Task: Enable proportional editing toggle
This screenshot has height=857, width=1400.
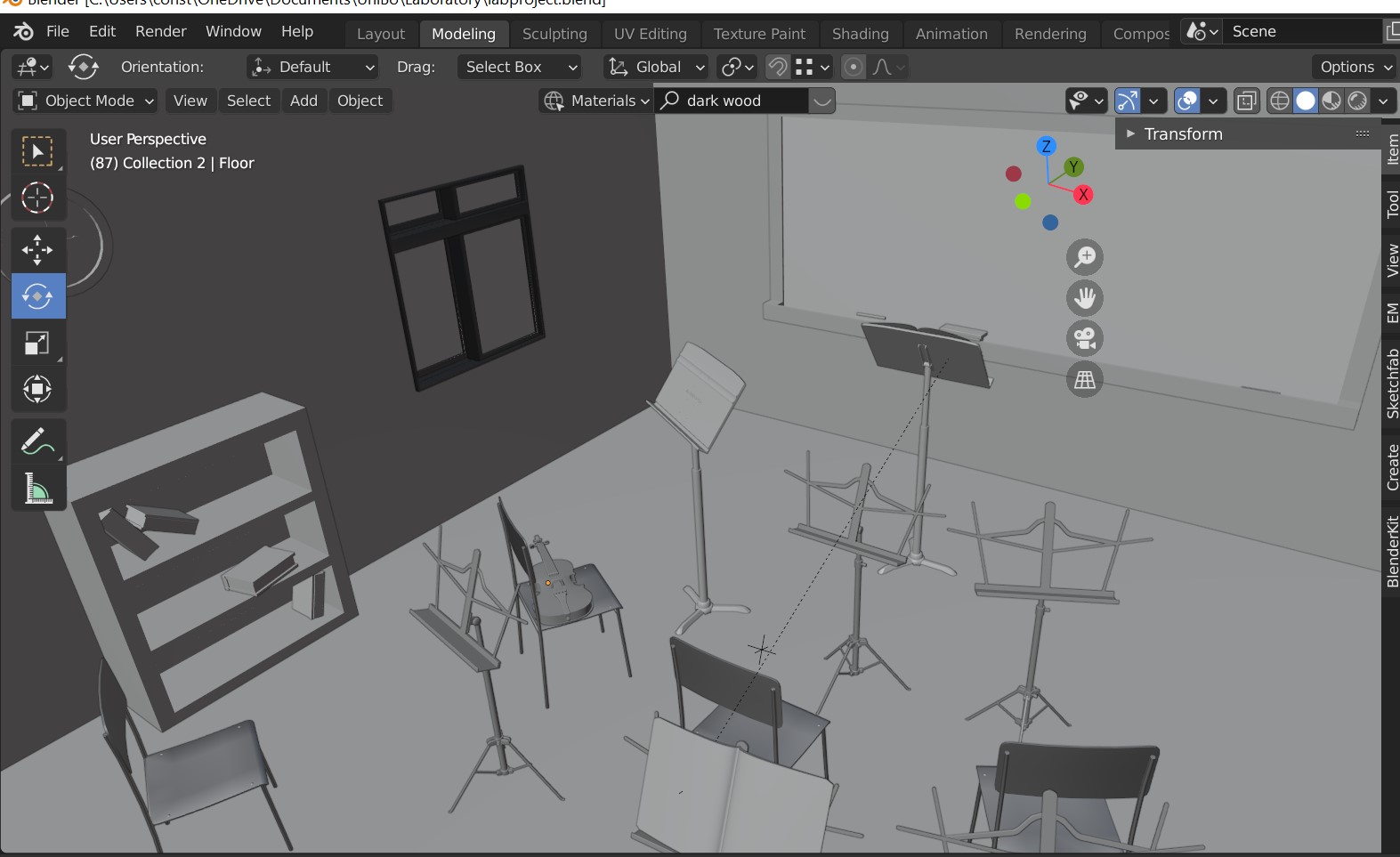Action: coord(853,67)
